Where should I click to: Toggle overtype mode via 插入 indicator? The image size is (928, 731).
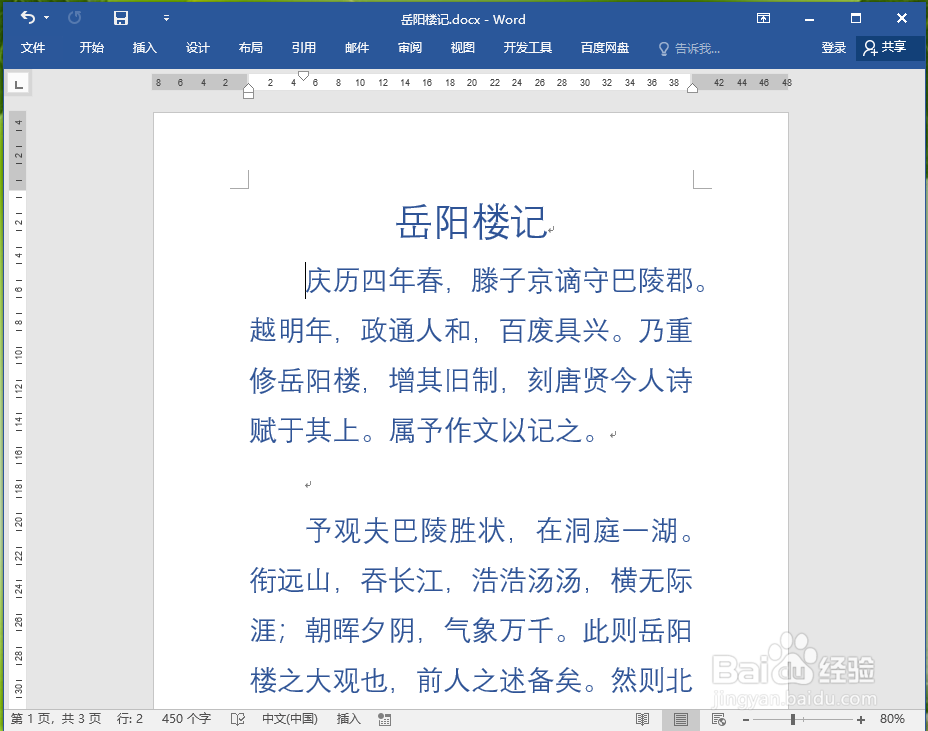(347, 718)
